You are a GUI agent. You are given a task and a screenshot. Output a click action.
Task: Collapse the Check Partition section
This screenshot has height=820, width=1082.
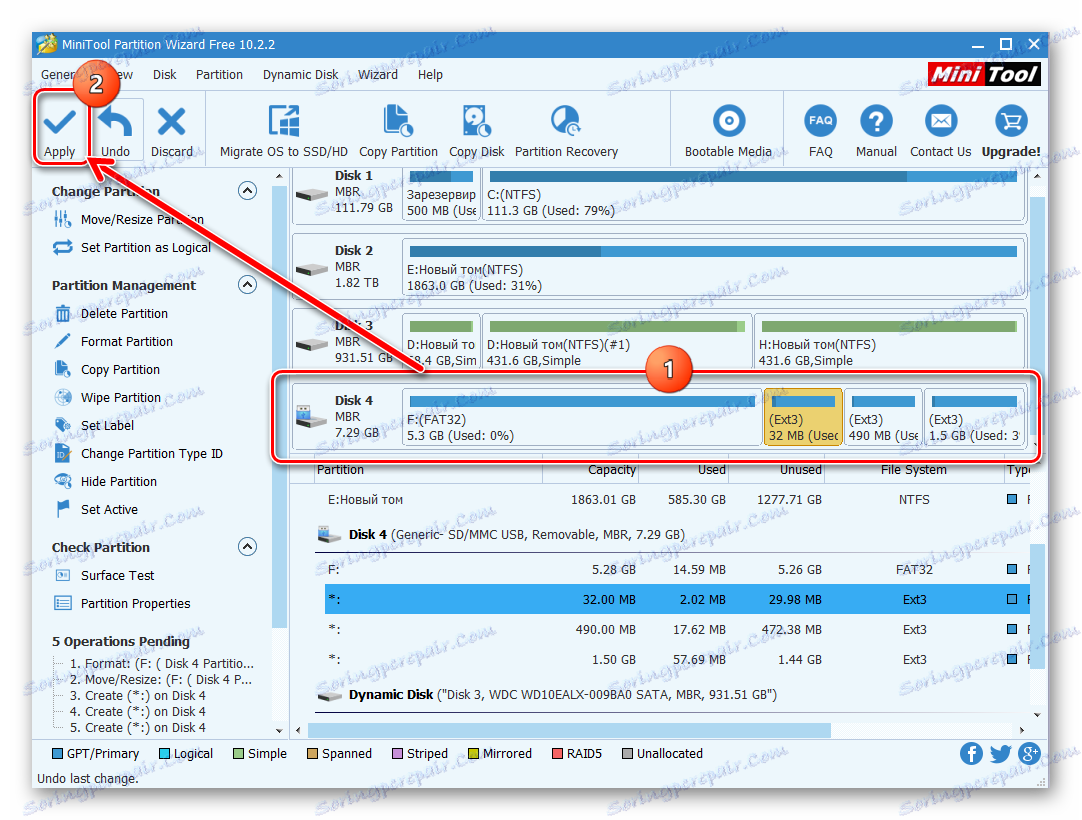tap(247, 547)
